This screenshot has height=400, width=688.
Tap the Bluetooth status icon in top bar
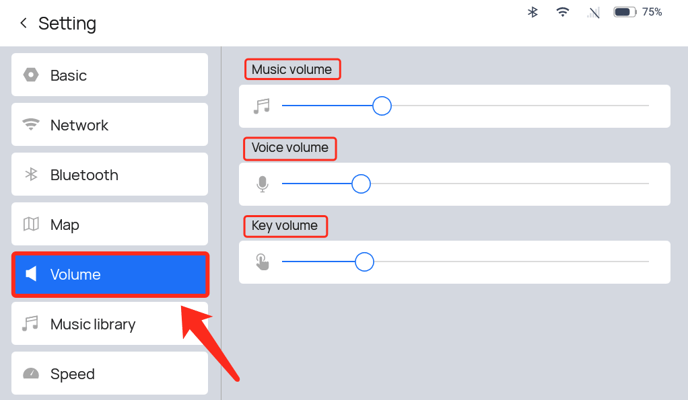point(532,12)
